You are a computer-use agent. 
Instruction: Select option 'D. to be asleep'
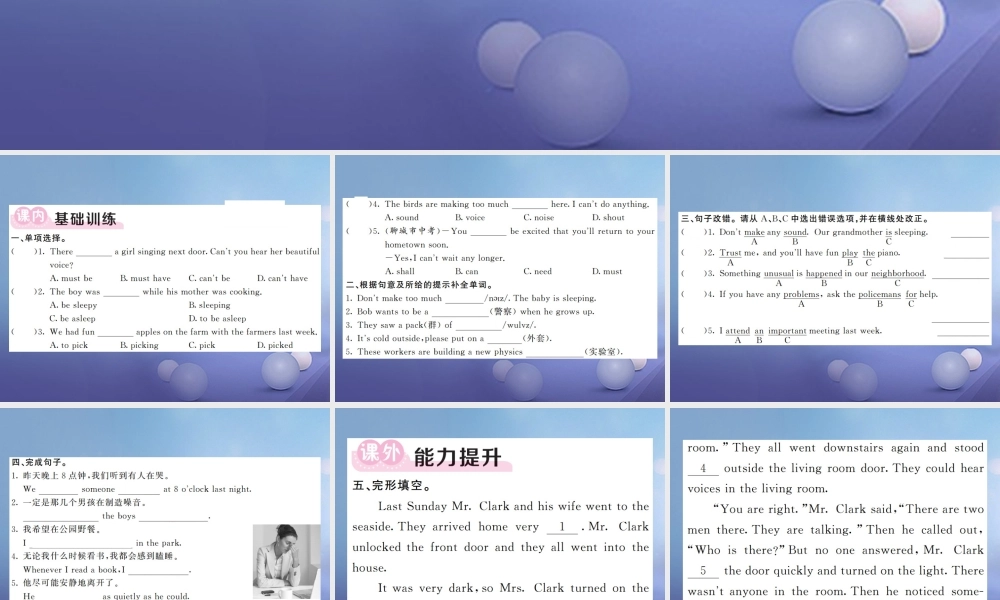[x=217, y=318]
